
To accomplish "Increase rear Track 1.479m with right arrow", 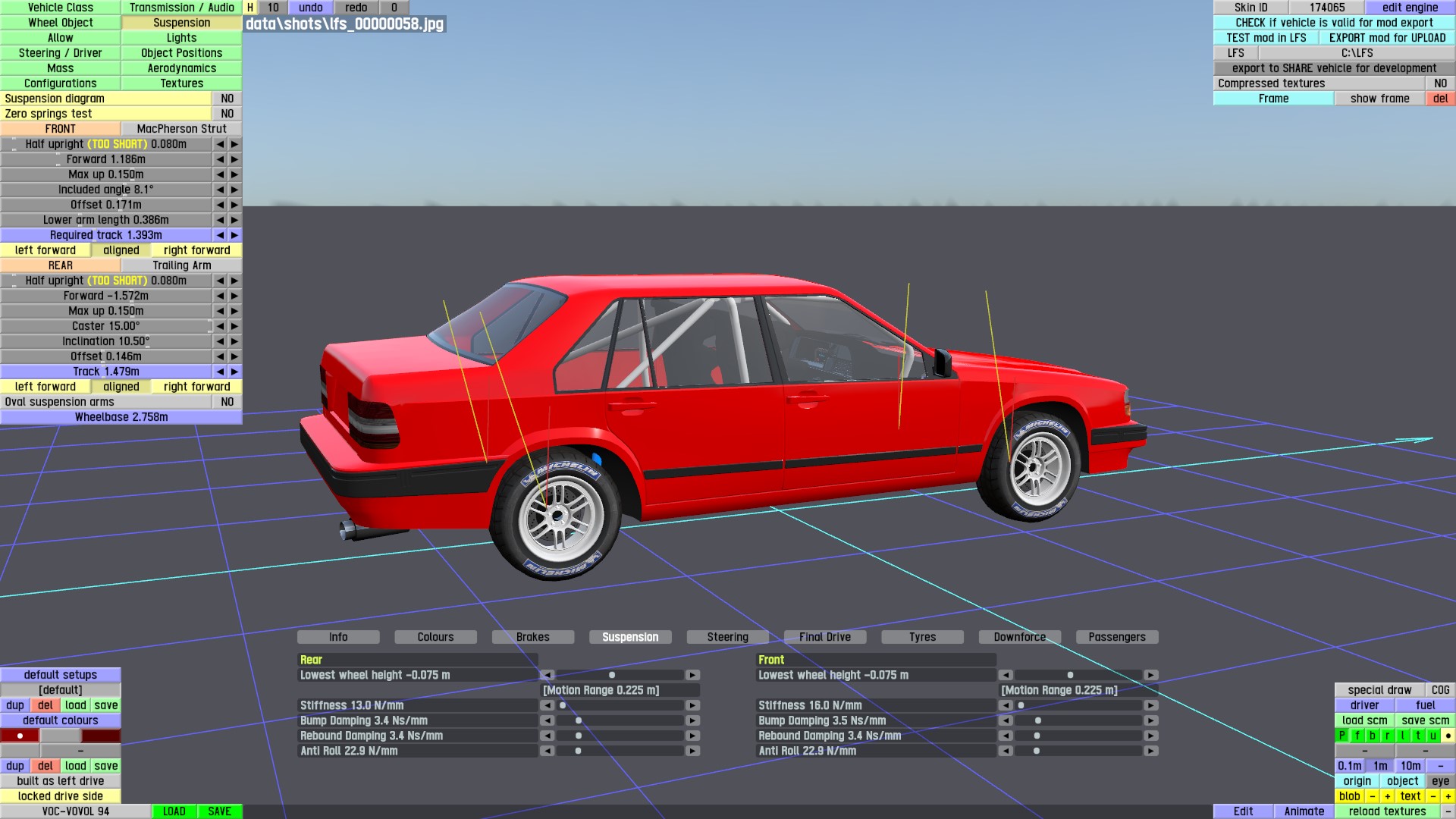I will (234, 372).
